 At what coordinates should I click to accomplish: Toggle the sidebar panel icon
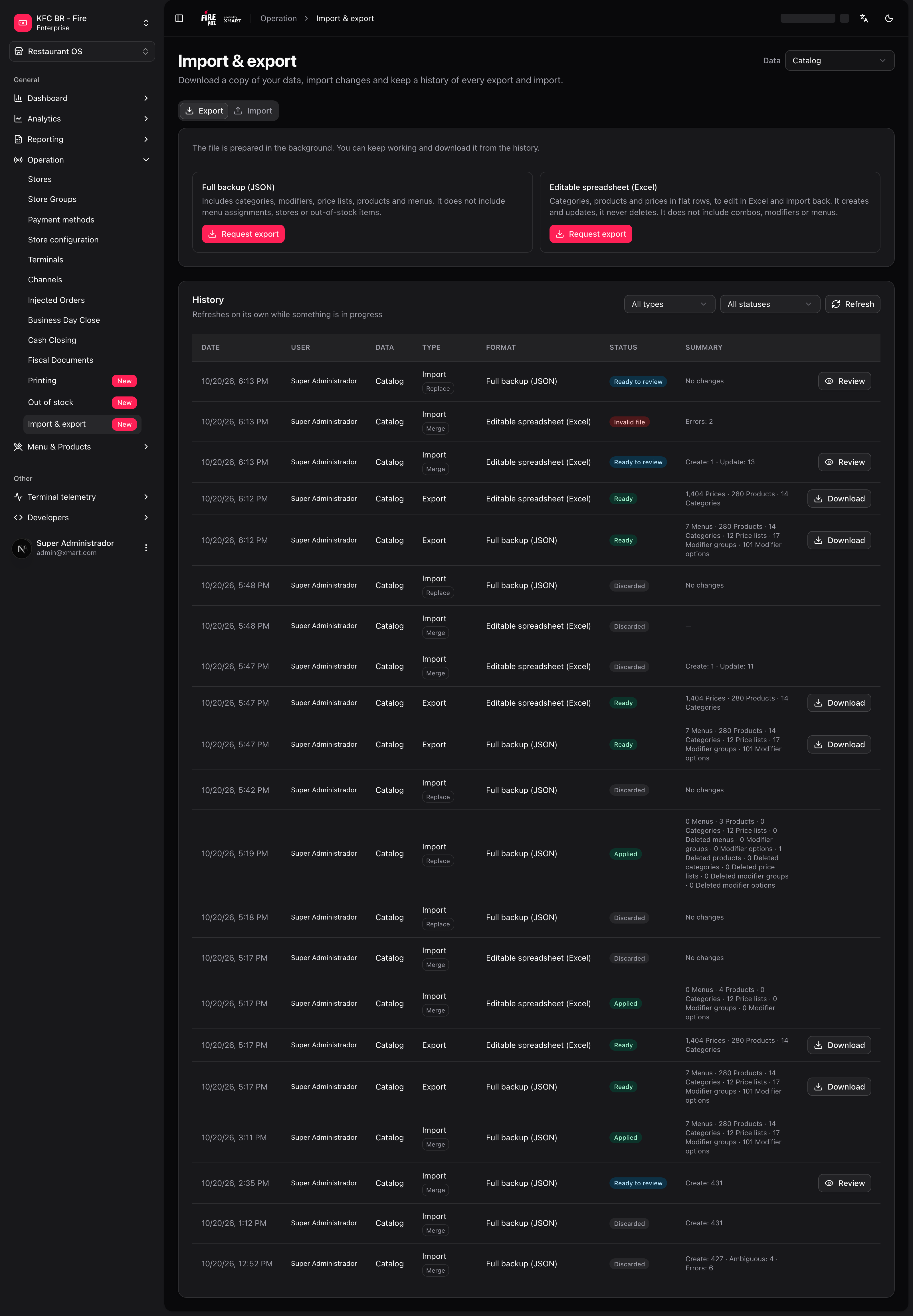pos(179,18)
